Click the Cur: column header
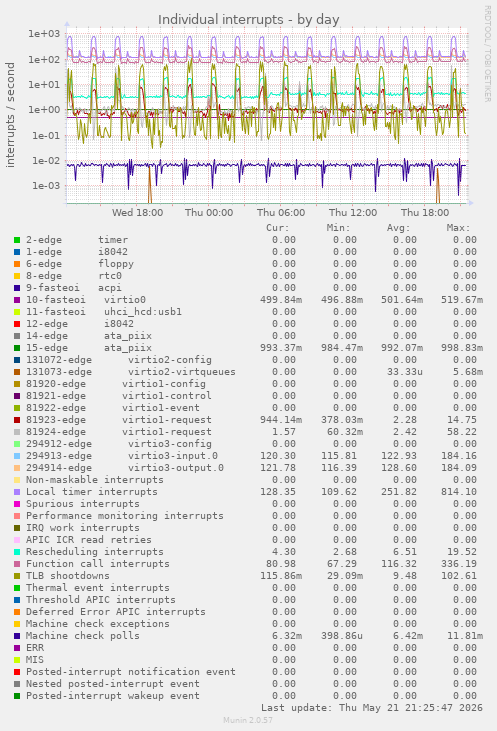This screenshot has width=497, height=731. click(x=278, y=228)
